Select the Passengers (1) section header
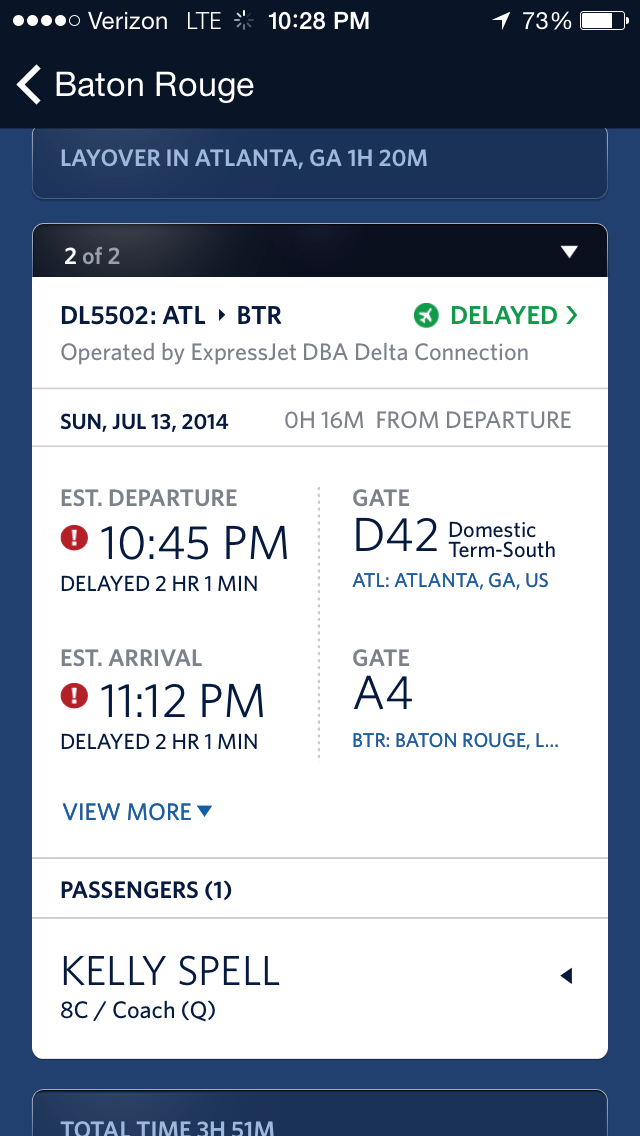This screenshot has height=1136, width=640. [146, 889]
